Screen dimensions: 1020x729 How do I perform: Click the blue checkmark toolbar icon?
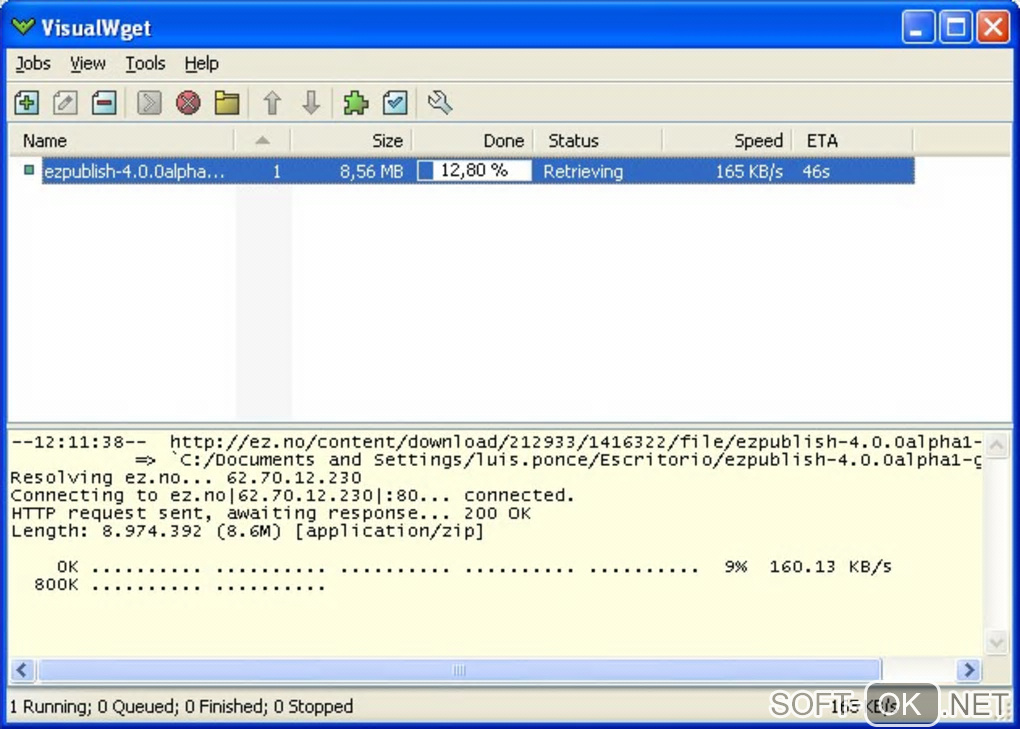pyautogui.click(x=395, y=103)
